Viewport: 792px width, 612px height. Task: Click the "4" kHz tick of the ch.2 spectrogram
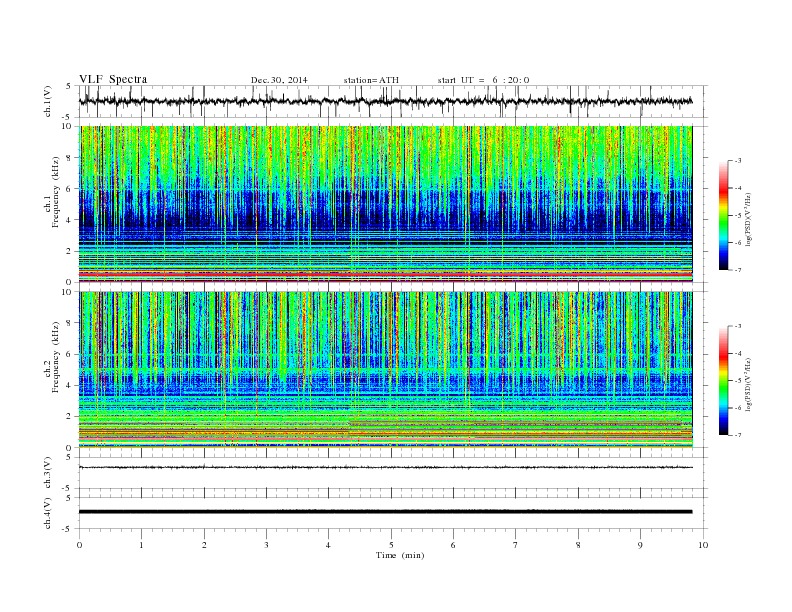pyautogui.click(x=69, y=386)
